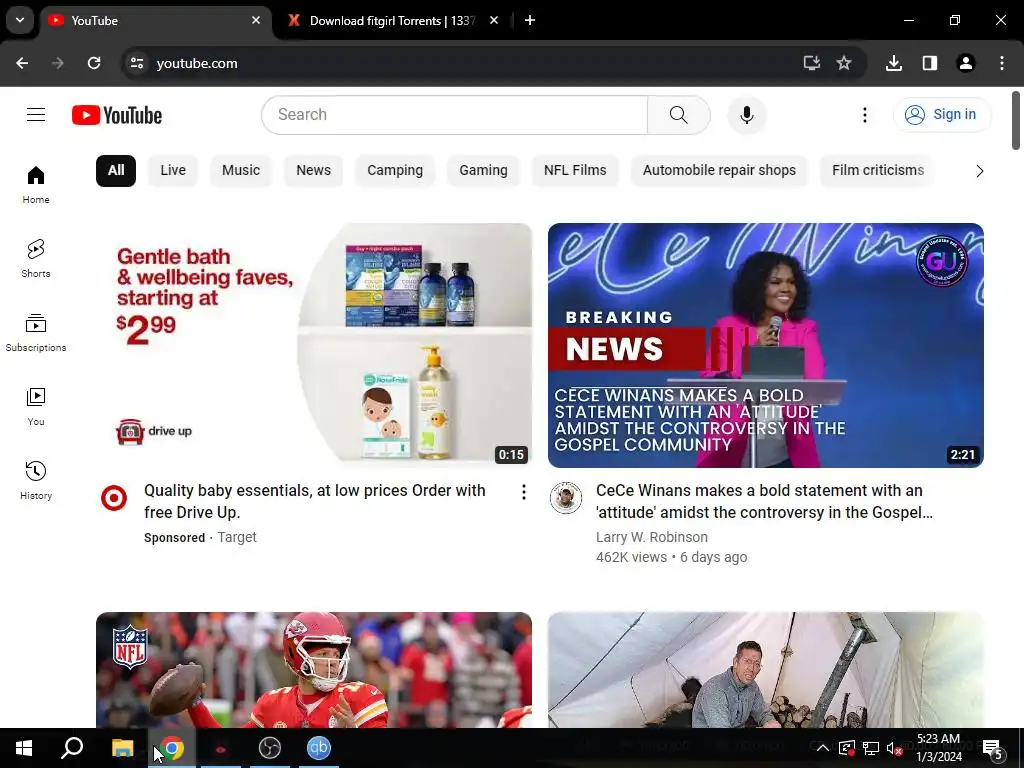The height and width of the screenshot is (768, 1024).
Task: Open watch History in sidebar
Action: (x=36, y=480)
